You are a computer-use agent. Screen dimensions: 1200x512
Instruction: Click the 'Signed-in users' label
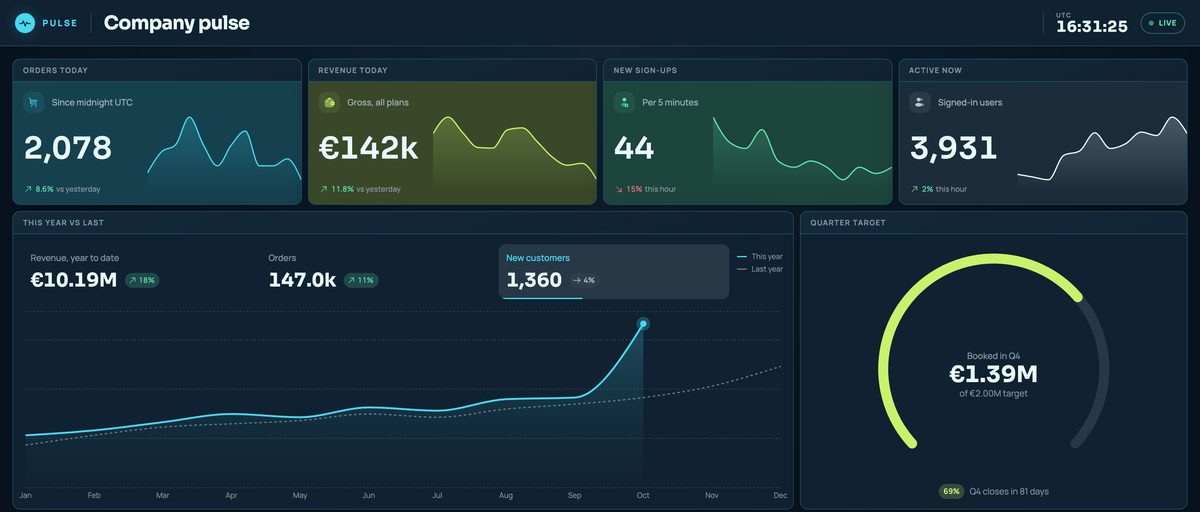(x=970, y=102)
